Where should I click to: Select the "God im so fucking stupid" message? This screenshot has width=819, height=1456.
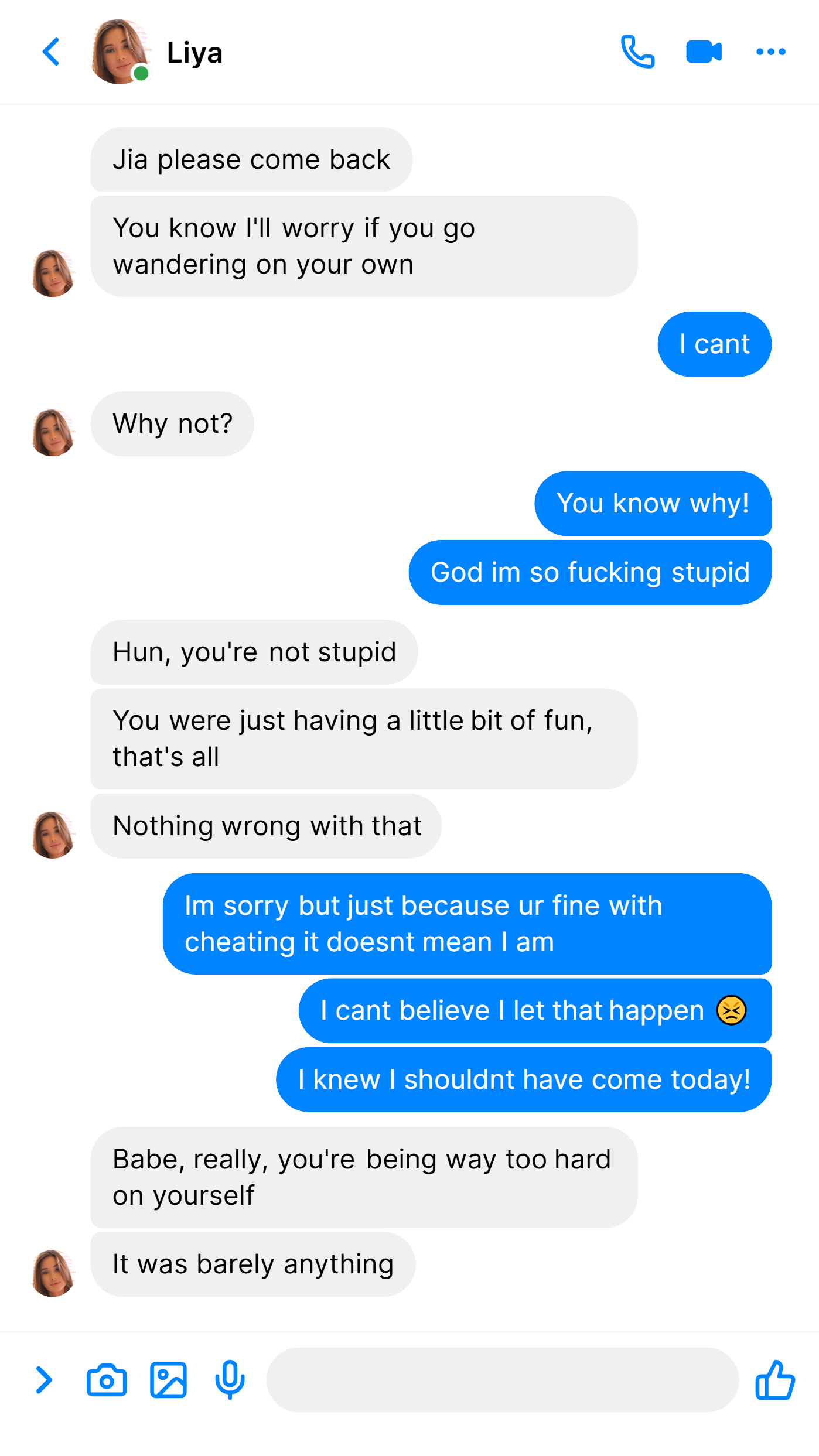pos(590,572)
